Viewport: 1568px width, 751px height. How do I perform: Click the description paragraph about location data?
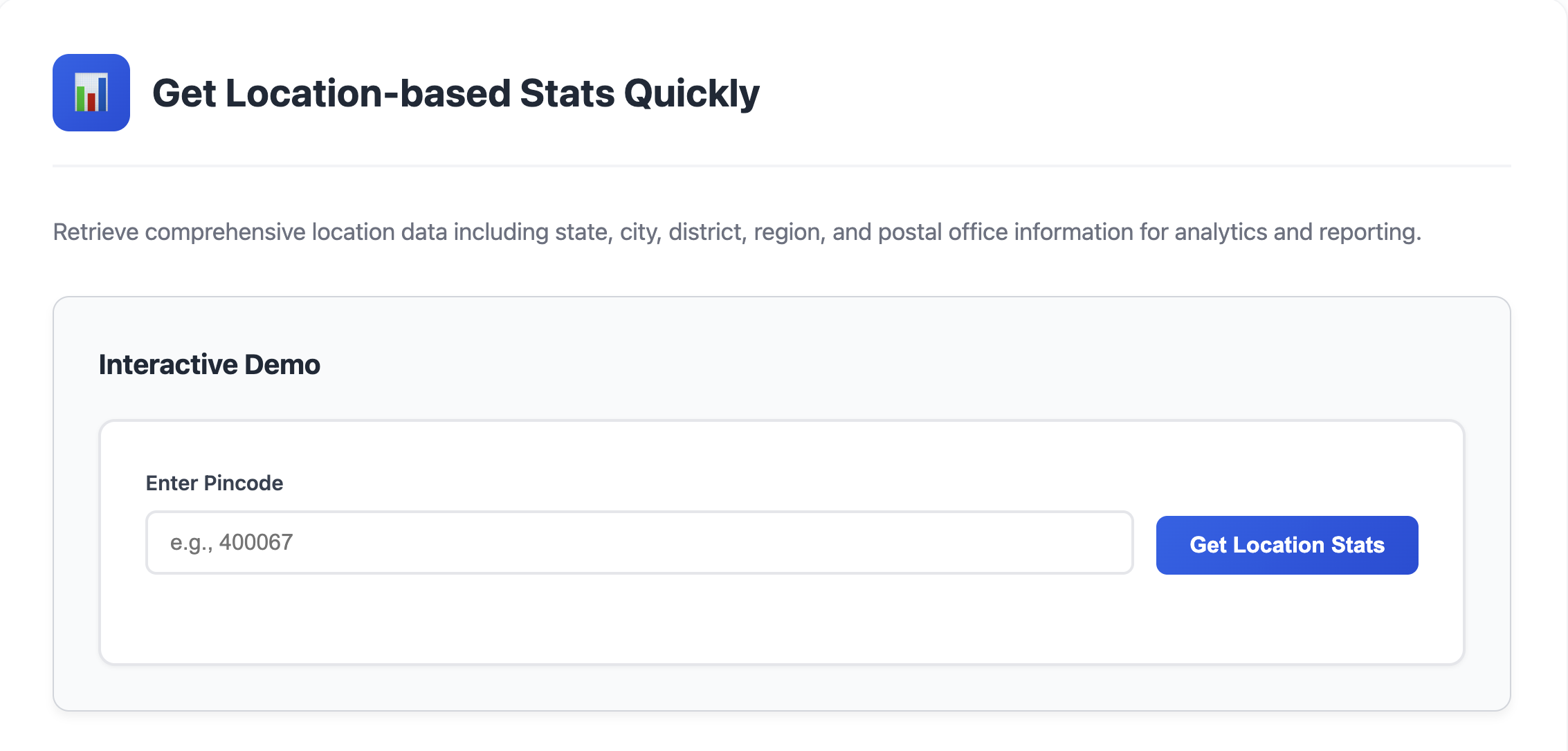[x=736, y=232]
